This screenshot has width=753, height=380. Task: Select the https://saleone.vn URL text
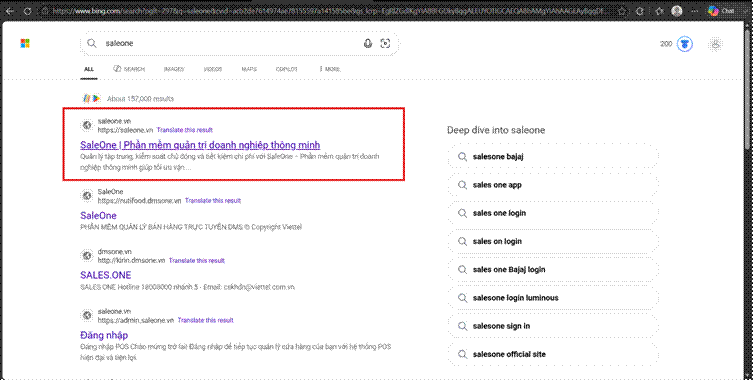(x=125, y=130)
